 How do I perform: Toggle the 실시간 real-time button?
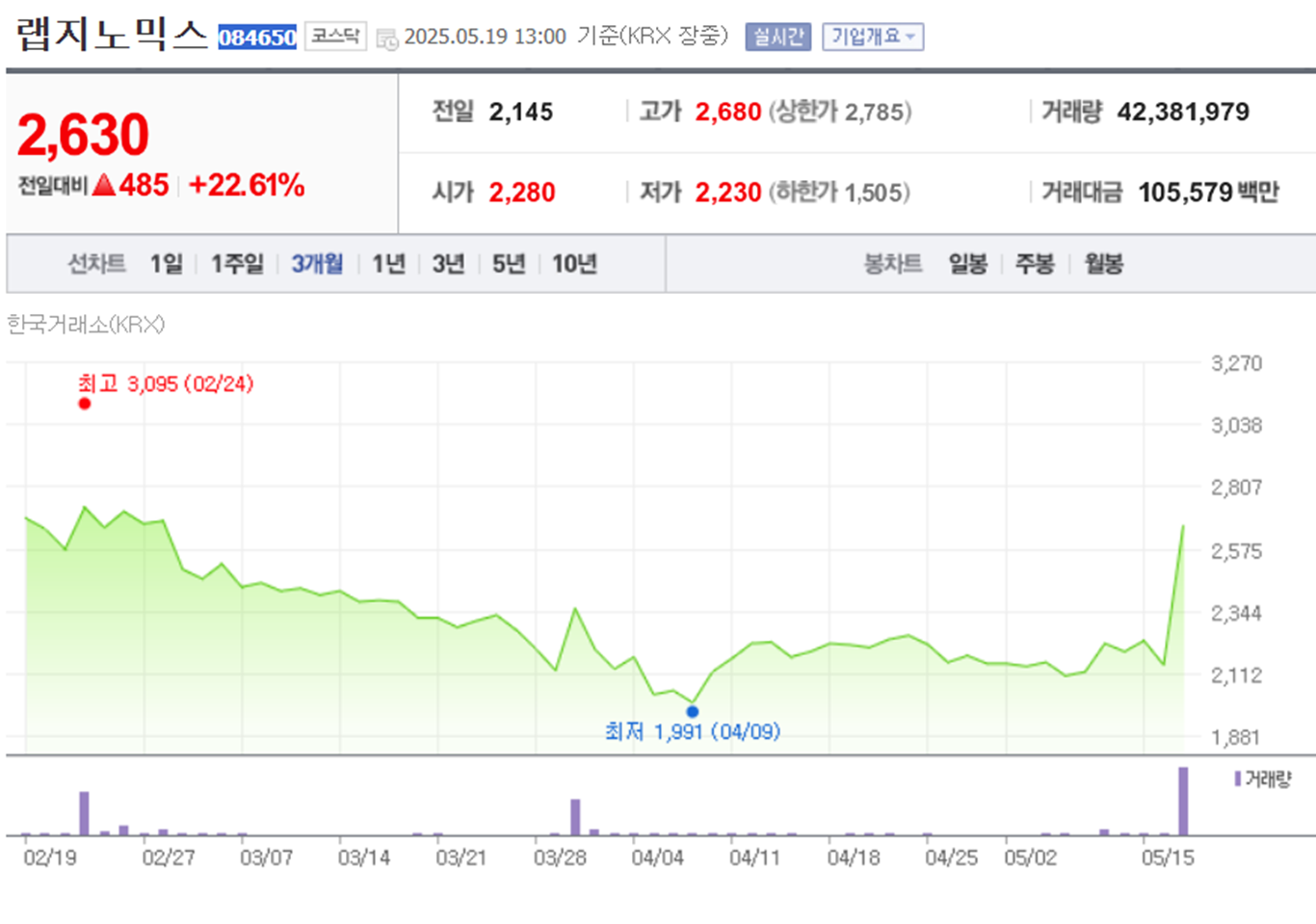tap(778, 37)
